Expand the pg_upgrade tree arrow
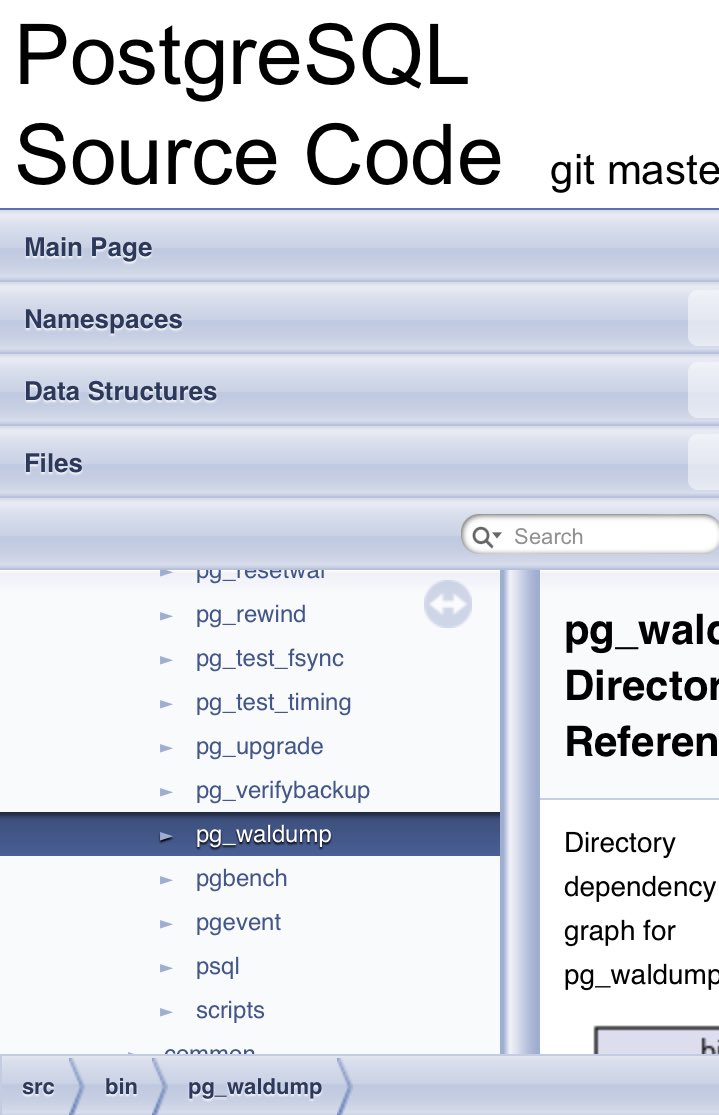The height and width of the screenshot is (1115, 719). [166, 748]
